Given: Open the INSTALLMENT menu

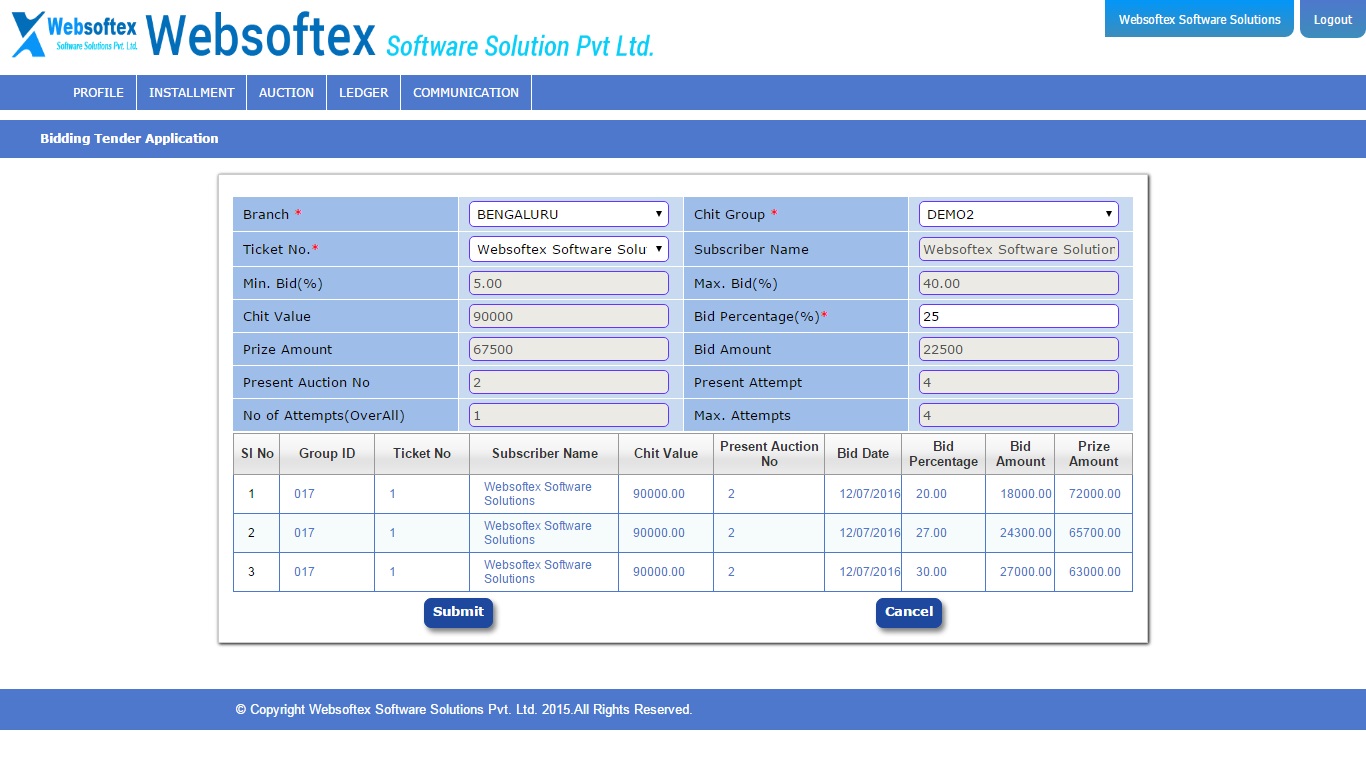Looking at the screenshot, I should coord(192,92).
